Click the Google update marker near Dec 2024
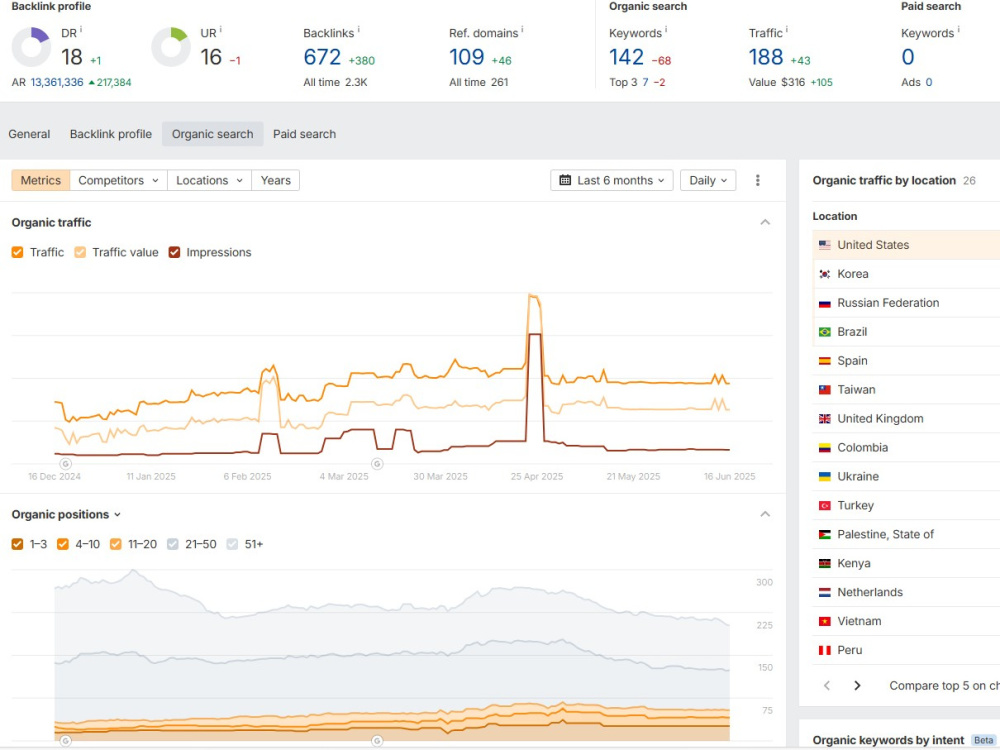The height and width of the screenshot is (750, 1000). point(66,464)
